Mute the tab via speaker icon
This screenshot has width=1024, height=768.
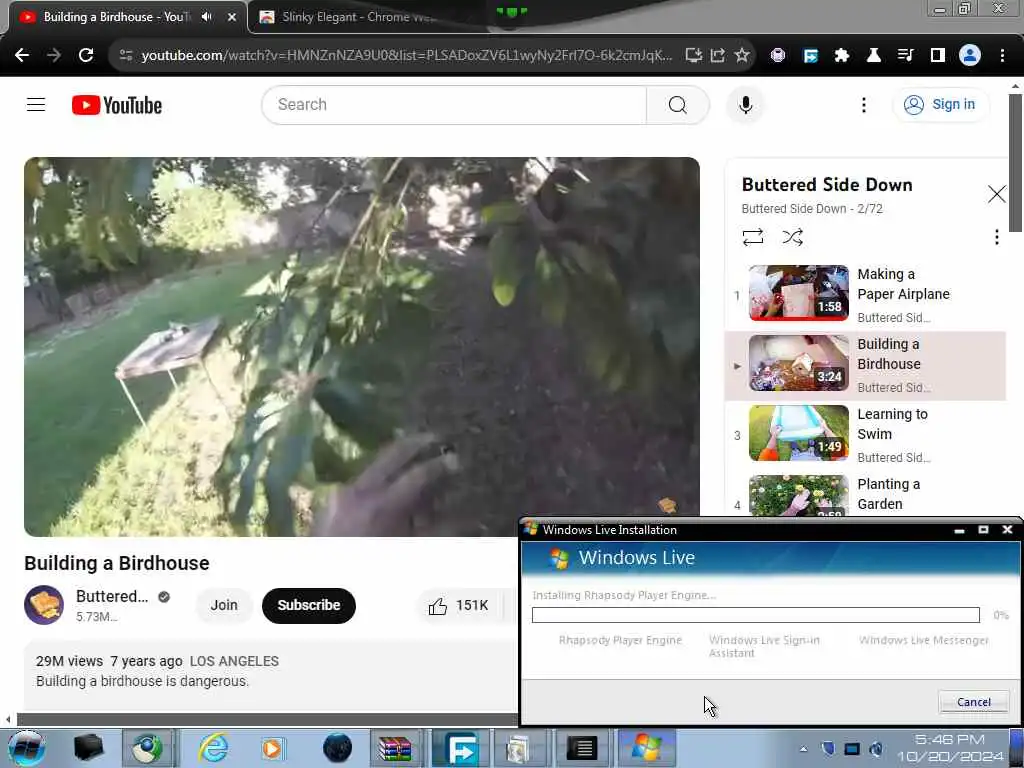[207, 17]
